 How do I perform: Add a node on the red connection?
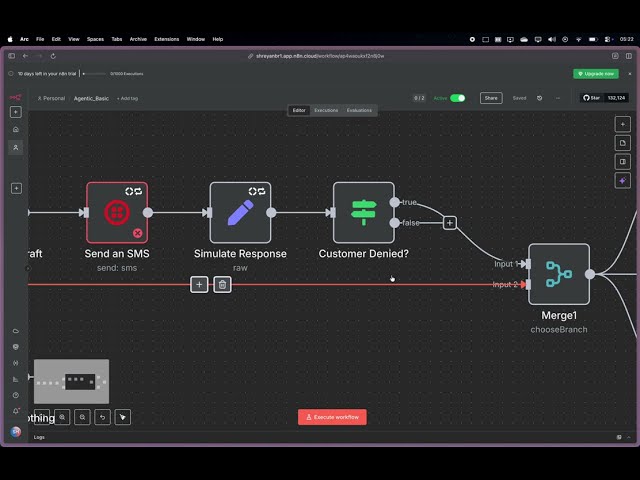199,285
